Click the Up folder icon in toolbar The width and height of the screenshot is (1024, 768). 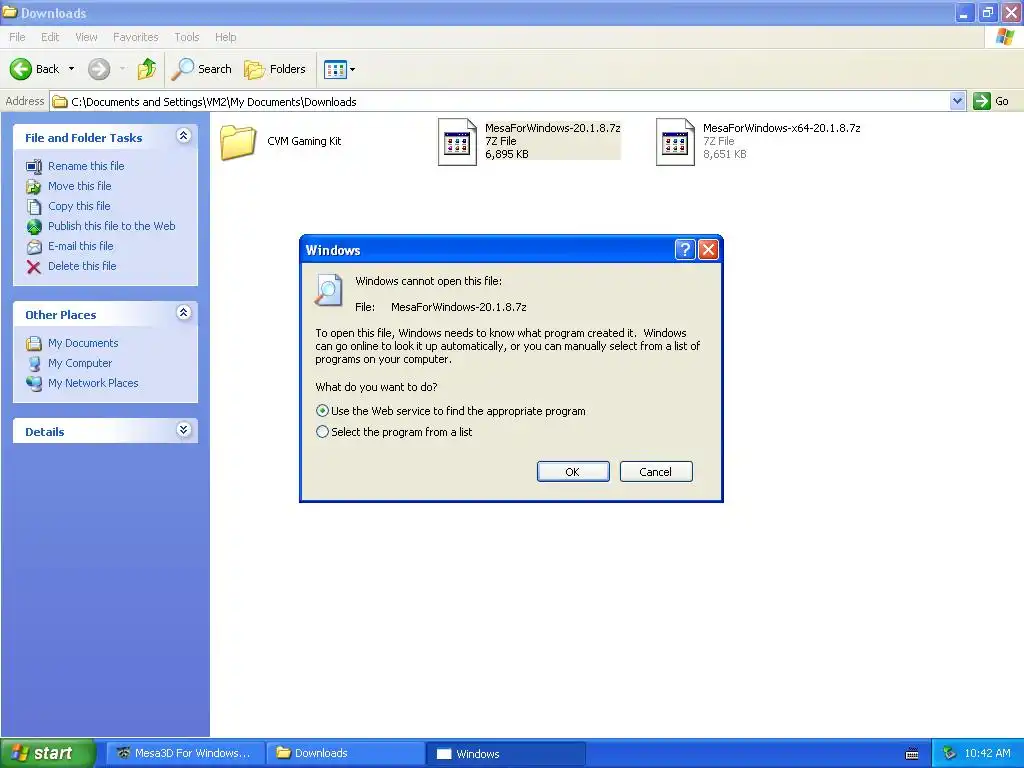point(147,69)
